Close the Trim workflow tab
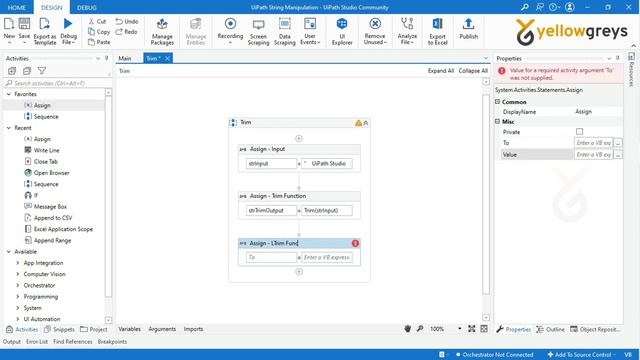Screen dimensions: 640x360 167,58
